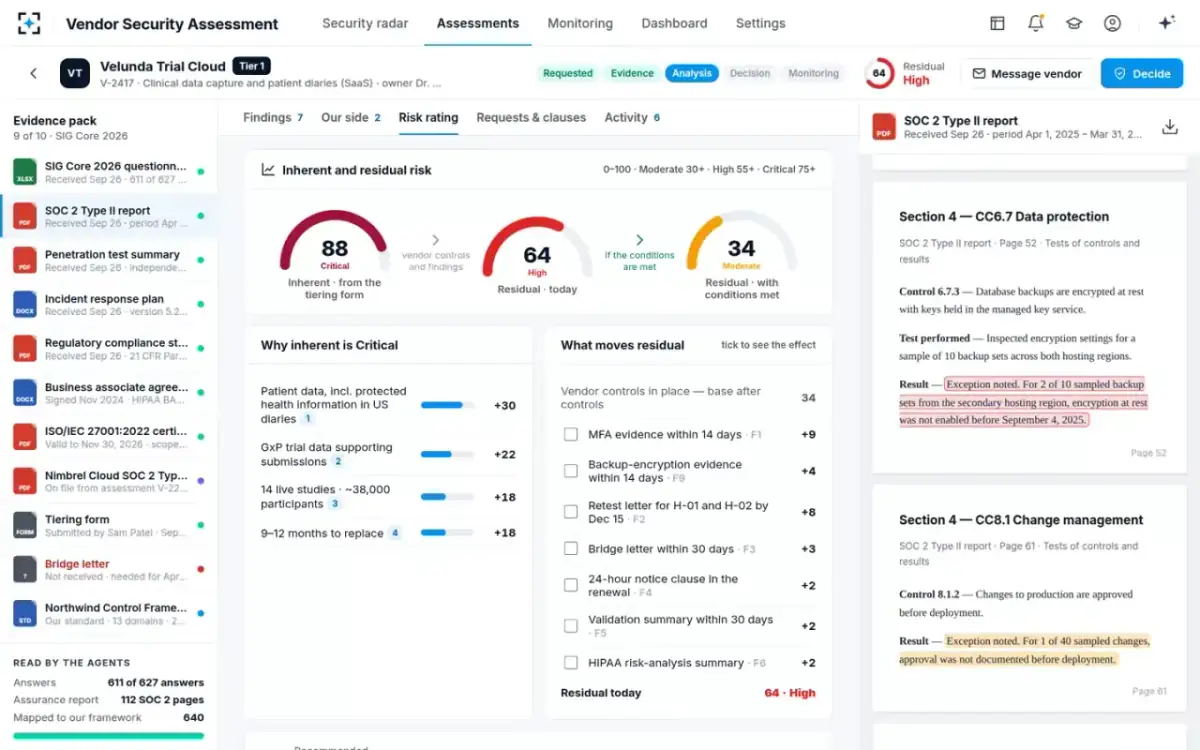Screen dimensions: 1200x750
Task: Click the VT vendor avatar
Action: tap(74, 73)
